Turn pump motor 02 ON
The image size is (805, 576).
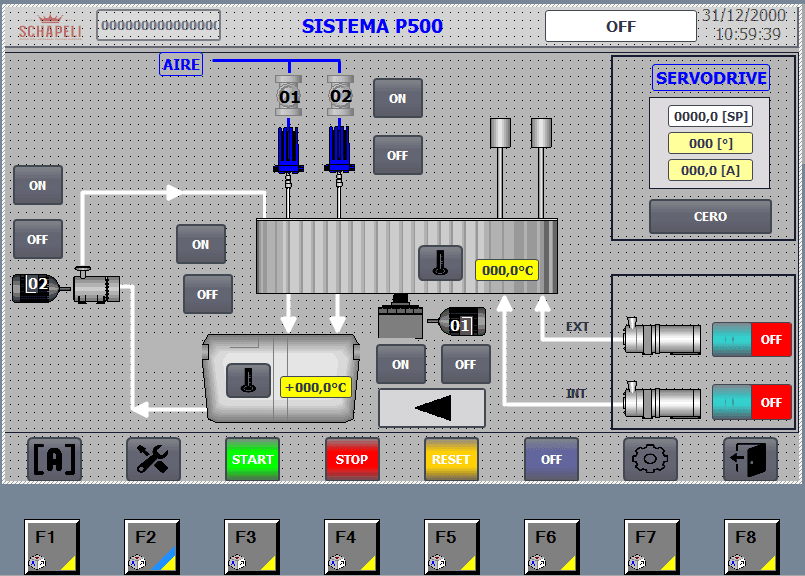(x=38, y=185)
